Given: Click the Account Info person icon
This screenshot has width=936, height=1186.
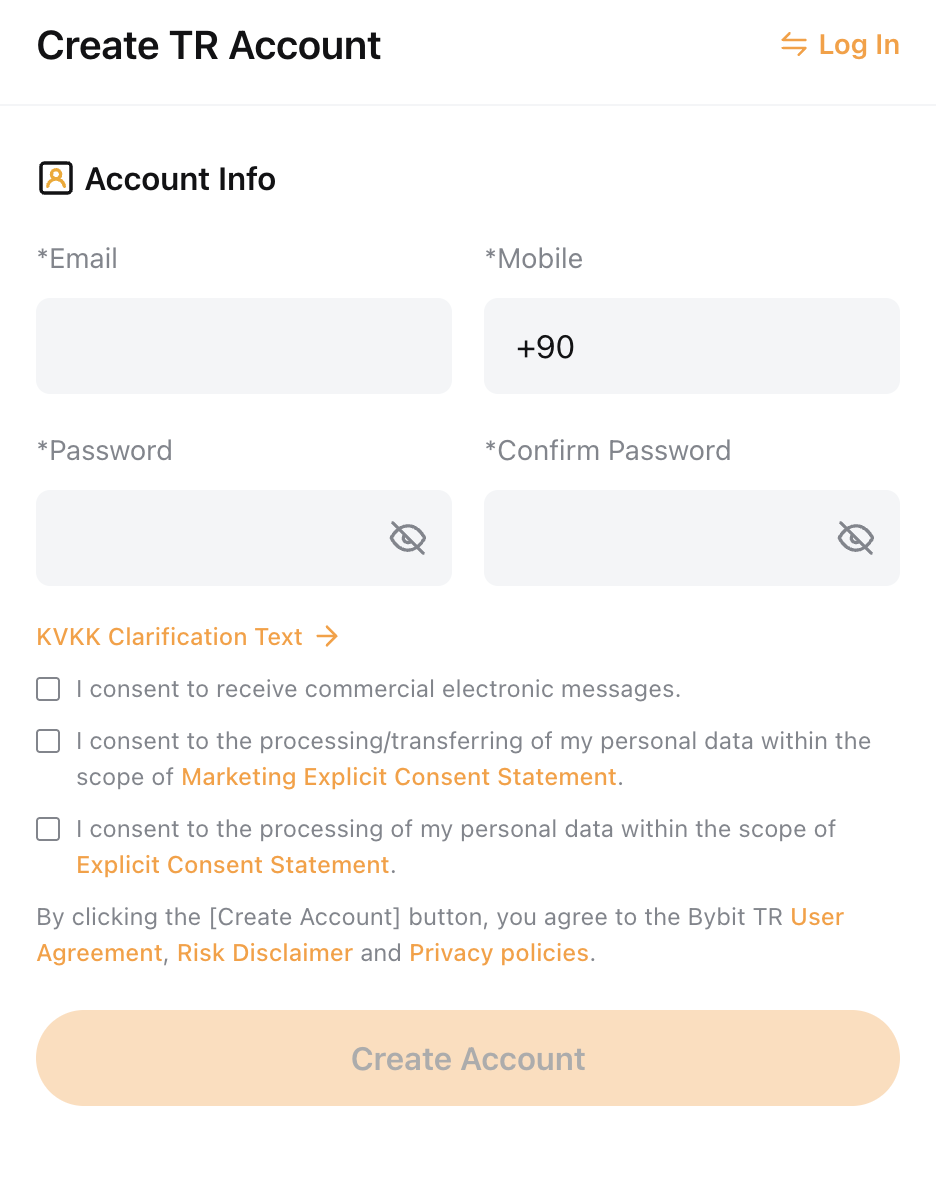Looking at the screenshot, I should 56,179.
